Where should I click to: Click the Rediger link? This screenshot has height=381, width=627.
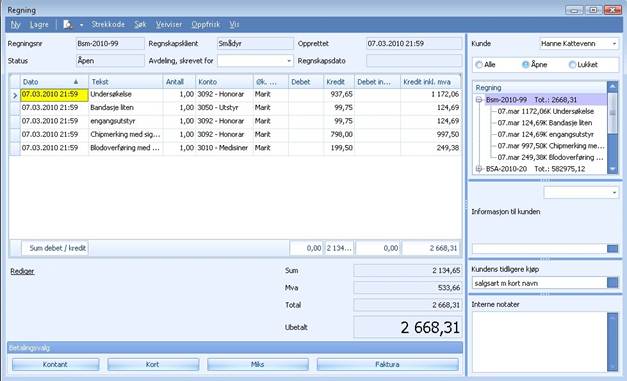tap(22, 271)
